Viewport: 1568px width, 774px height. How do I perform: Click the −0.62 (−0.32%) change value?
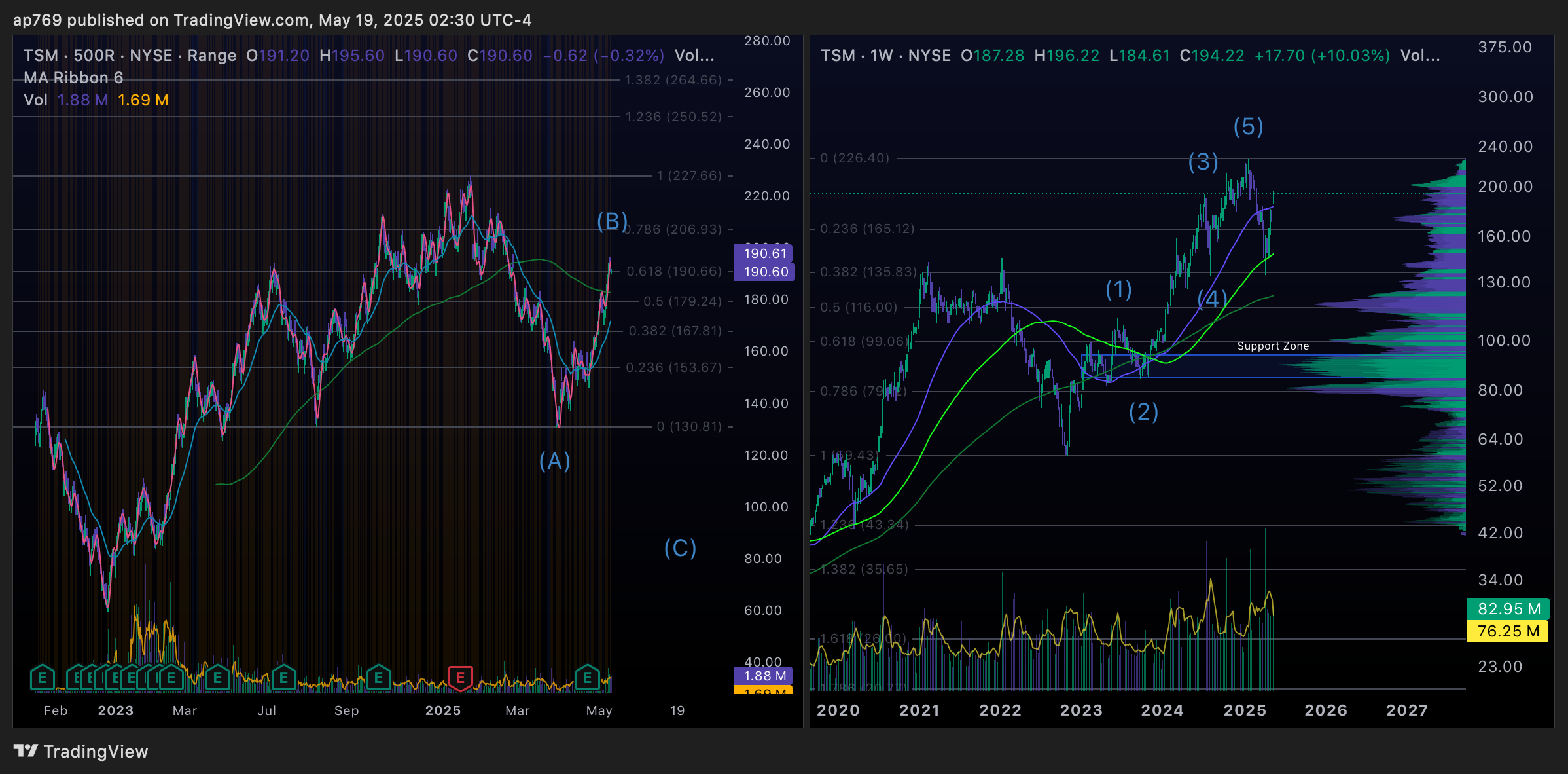(603, 56)
